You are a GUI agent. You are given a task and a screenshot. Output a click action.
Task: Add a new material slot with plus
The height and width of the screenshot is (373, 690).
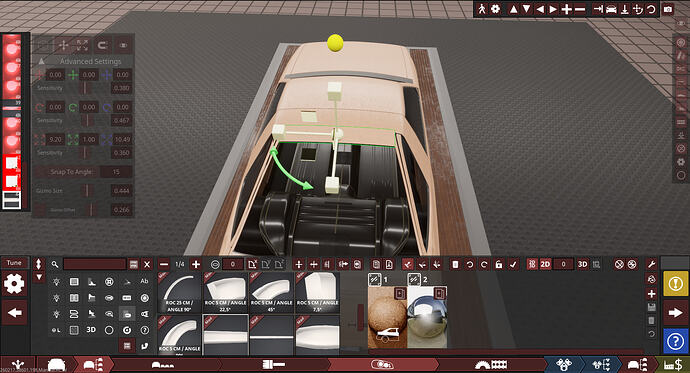651,293
